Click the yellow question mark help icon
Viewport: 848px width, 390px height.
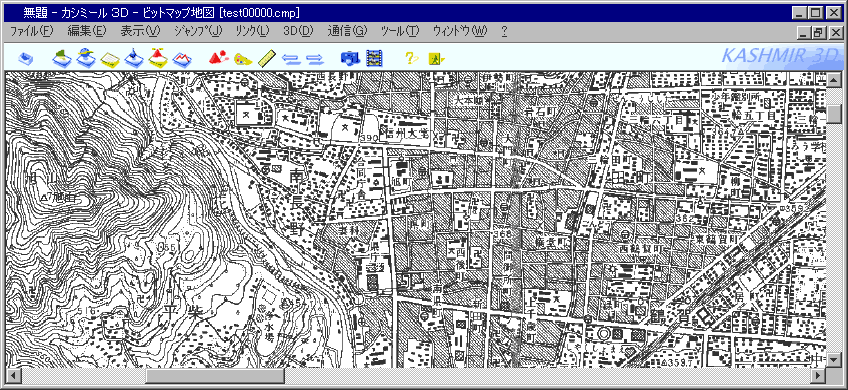(412, 58)
